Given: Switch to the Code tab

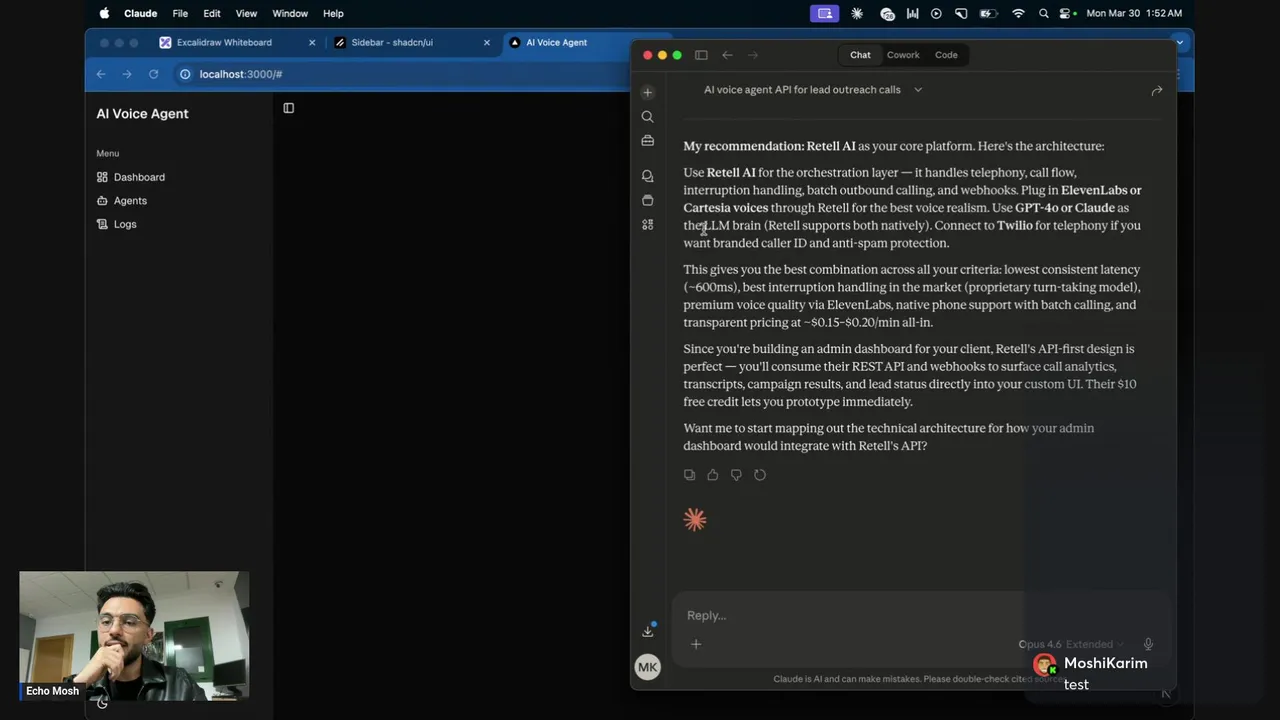Looking at the screenshot, I should (x=946, y=55).
